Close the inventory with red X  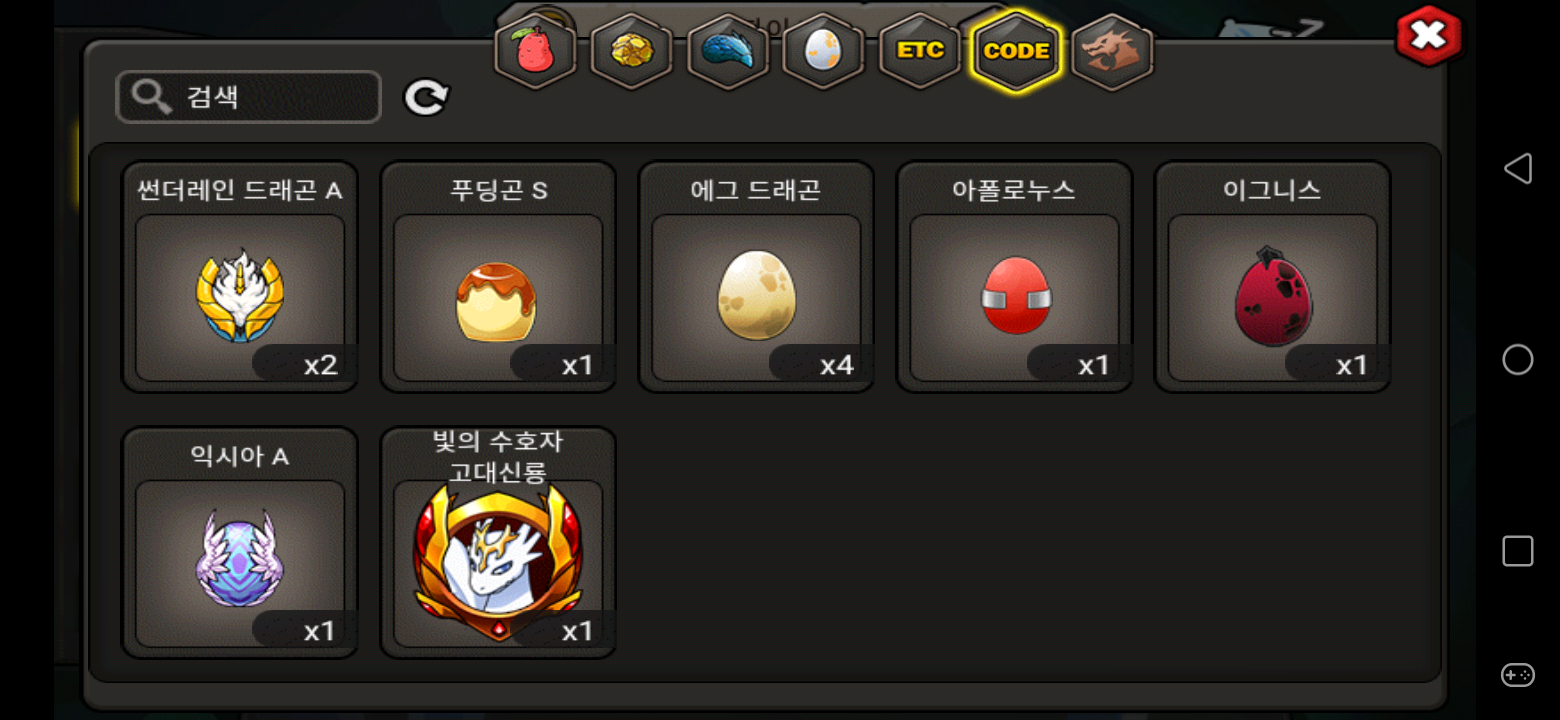coord(1429,36)
